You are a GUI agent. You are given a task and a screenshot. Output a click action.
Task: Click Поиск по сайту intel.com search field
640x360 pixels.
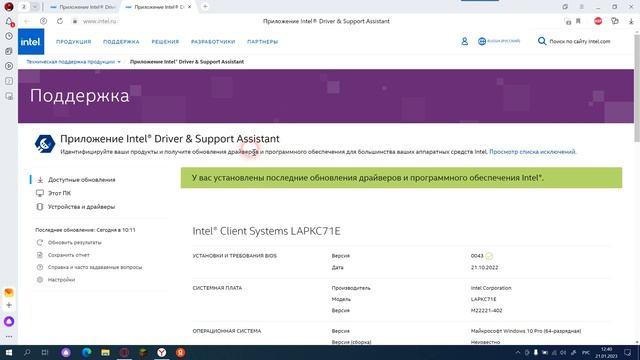[x=580, y=42]
